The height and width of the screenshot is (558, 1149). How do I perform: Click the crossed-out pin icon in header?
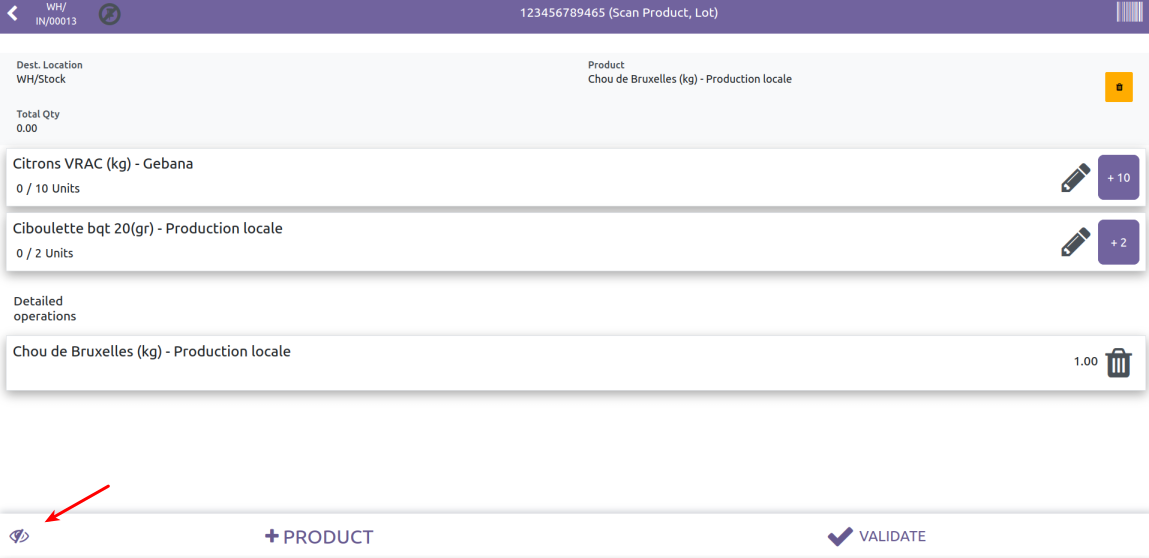coord(110,14)
